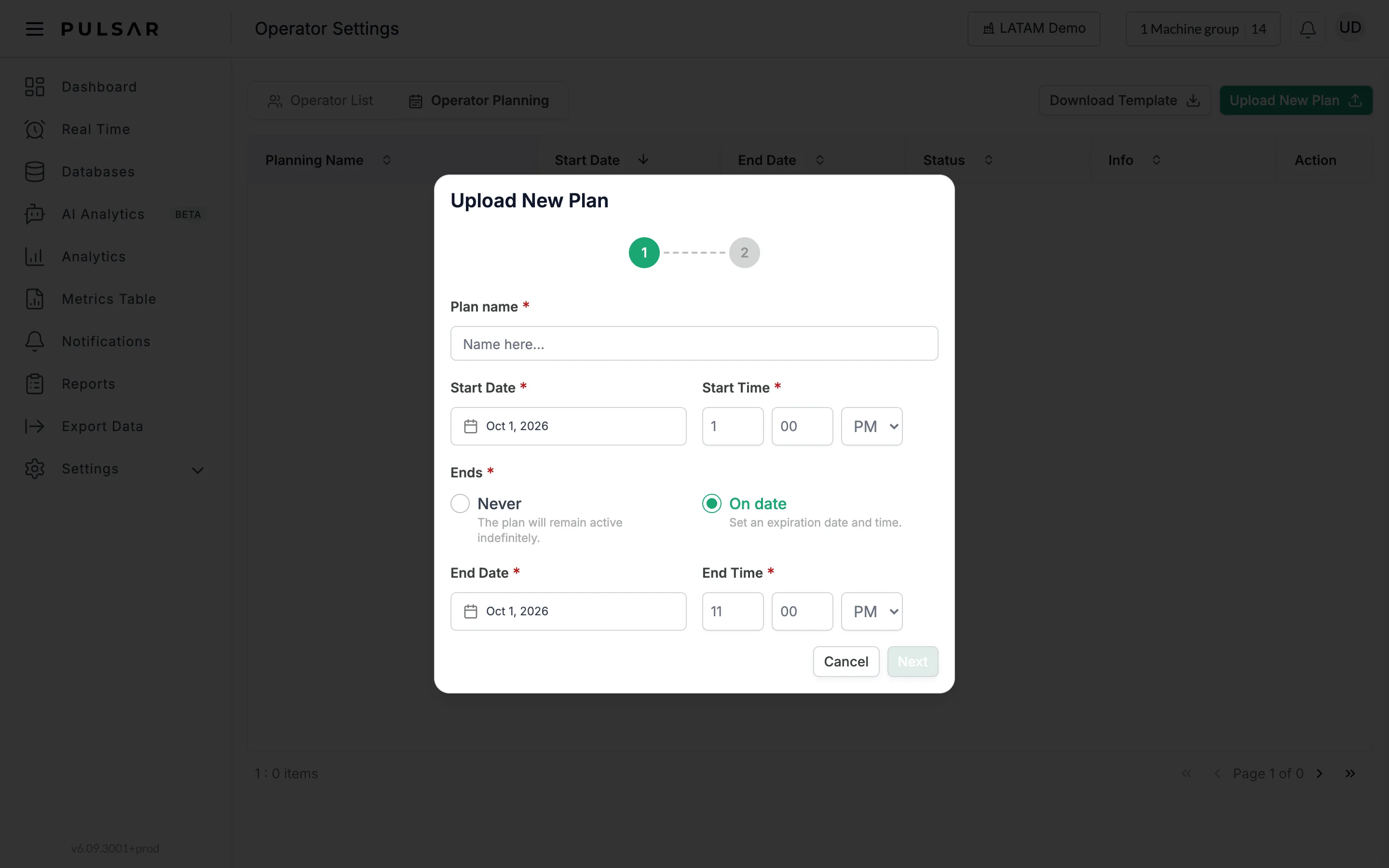This screenshot has width=1389, height=868.
Task: Open the 1 Machine group selector
Action: [1202, 29]
